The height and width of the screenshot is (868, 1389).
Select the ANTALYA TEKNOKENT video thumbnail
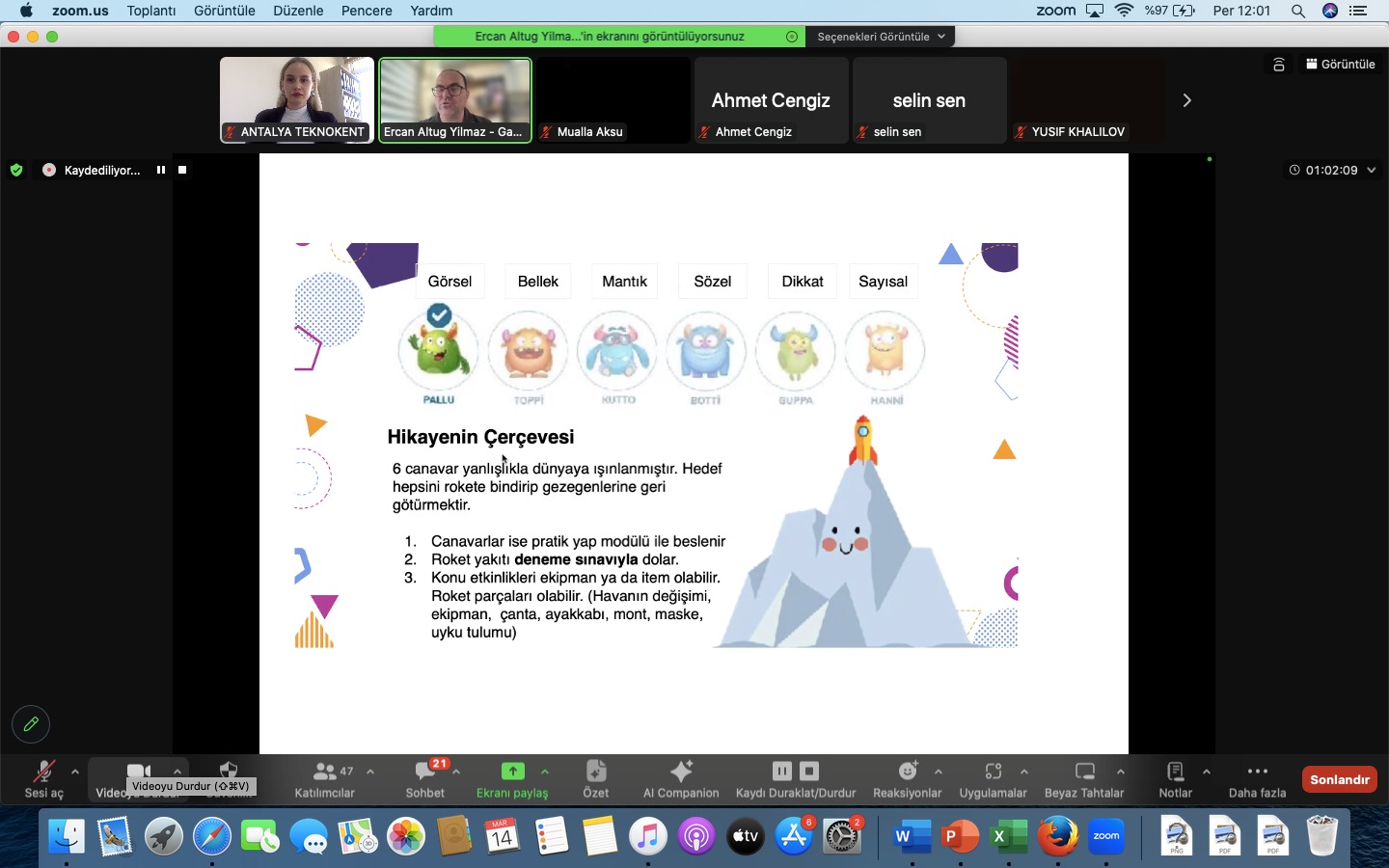click(x=297, y=99)
